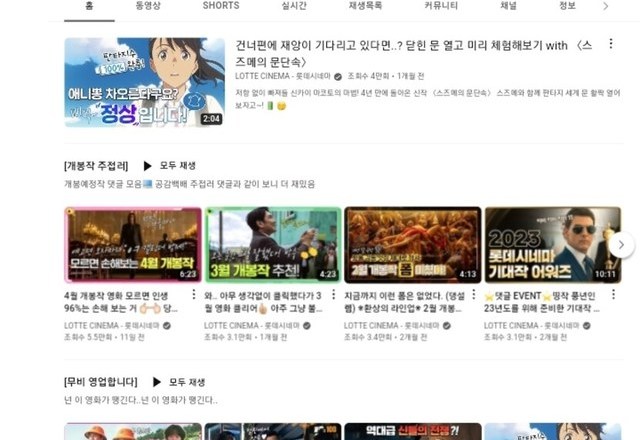Screen dimensions: 640x440
Task: Go to the 커뮤니티 tab
Action: [x=440, y=6]
